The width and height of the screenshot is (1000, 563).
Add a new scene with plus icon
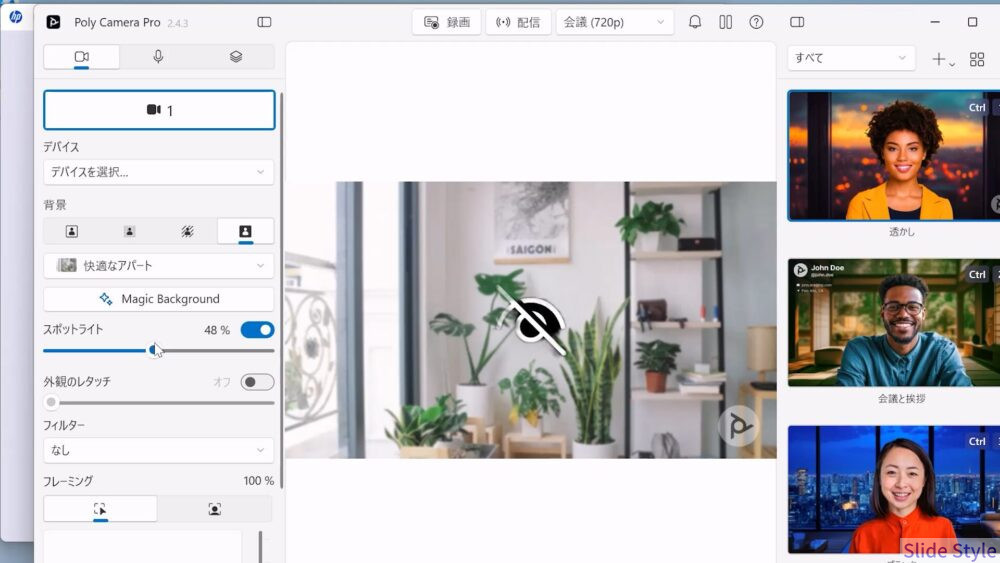point(943,59)
